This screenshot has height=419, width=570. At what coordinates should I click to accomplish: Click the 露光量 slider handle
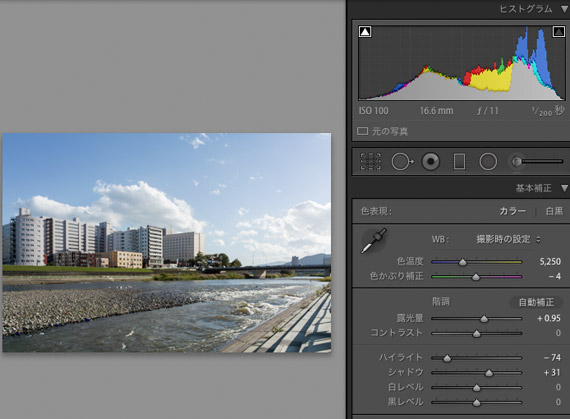484,319
